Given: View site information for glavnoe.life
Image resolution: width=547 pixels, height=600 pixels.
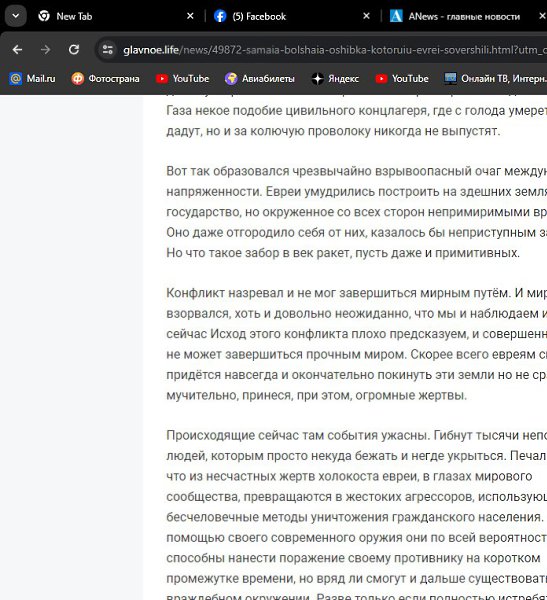Looking at the screenshot, I should (108, 50).
